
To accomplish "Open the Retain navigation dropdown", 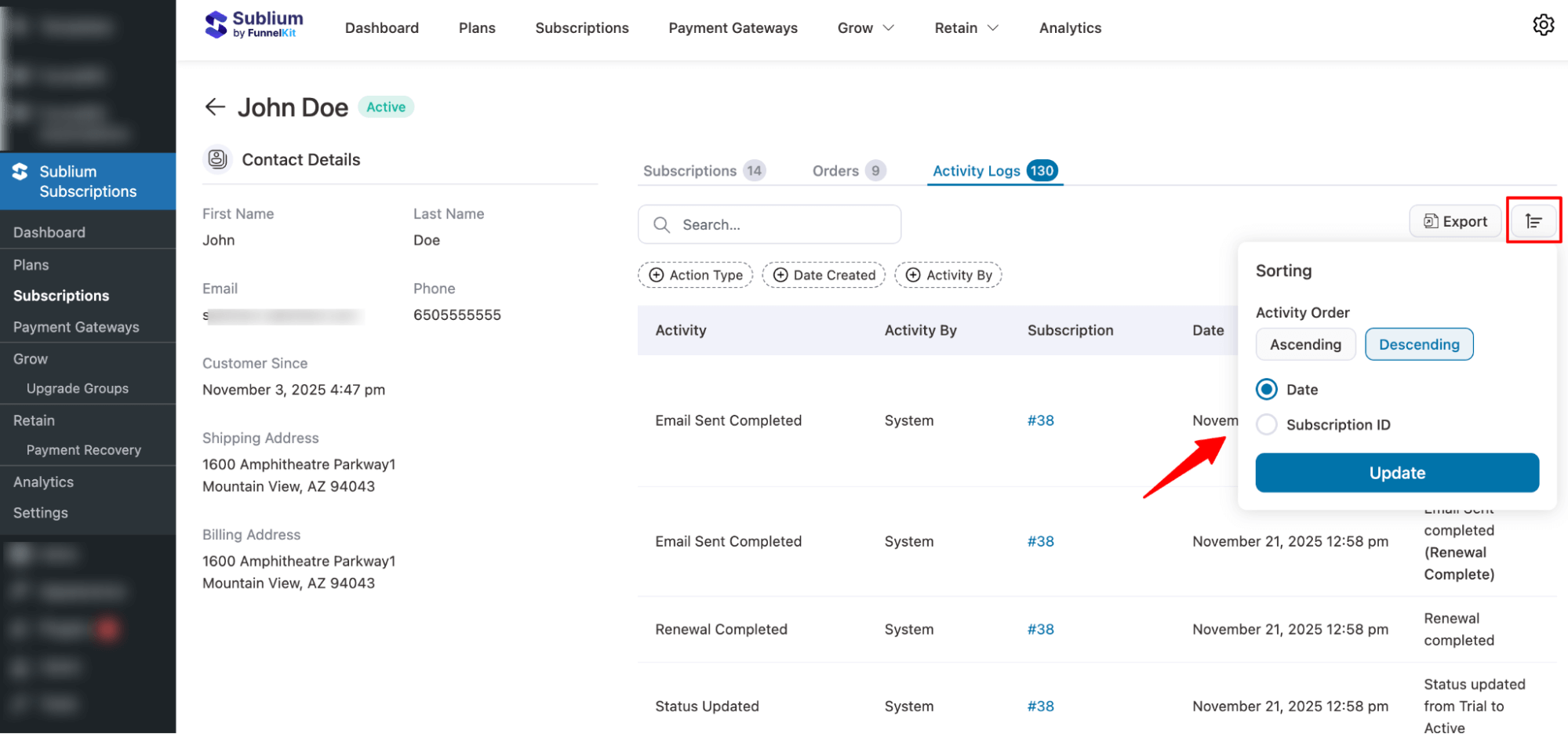I will pyautogui.click(x=966, y=27).
